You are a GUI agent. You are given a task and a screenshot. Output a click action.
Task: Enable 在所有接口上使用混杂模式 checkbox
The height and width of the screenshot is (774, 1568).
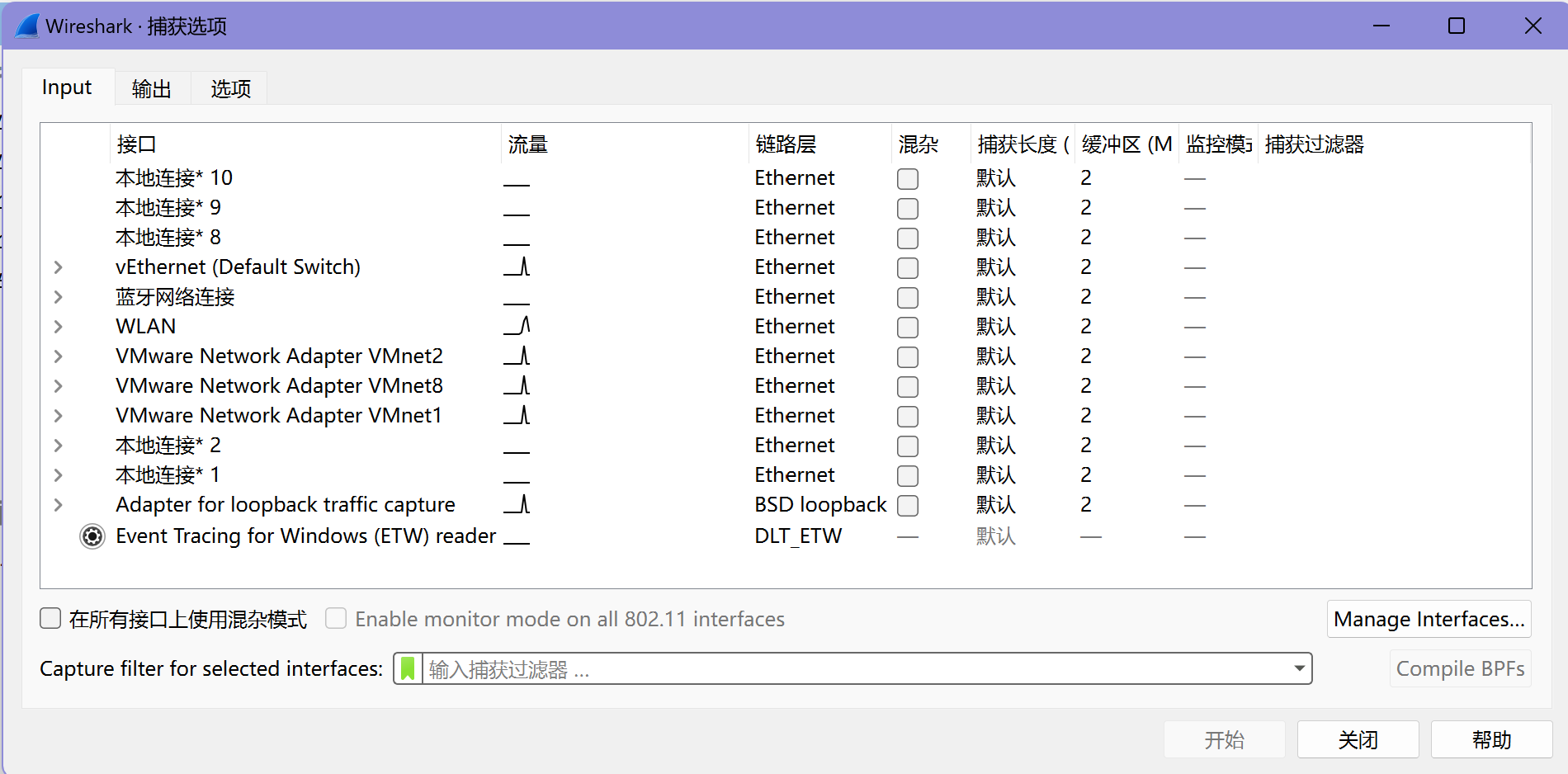[x=50, y=618]
